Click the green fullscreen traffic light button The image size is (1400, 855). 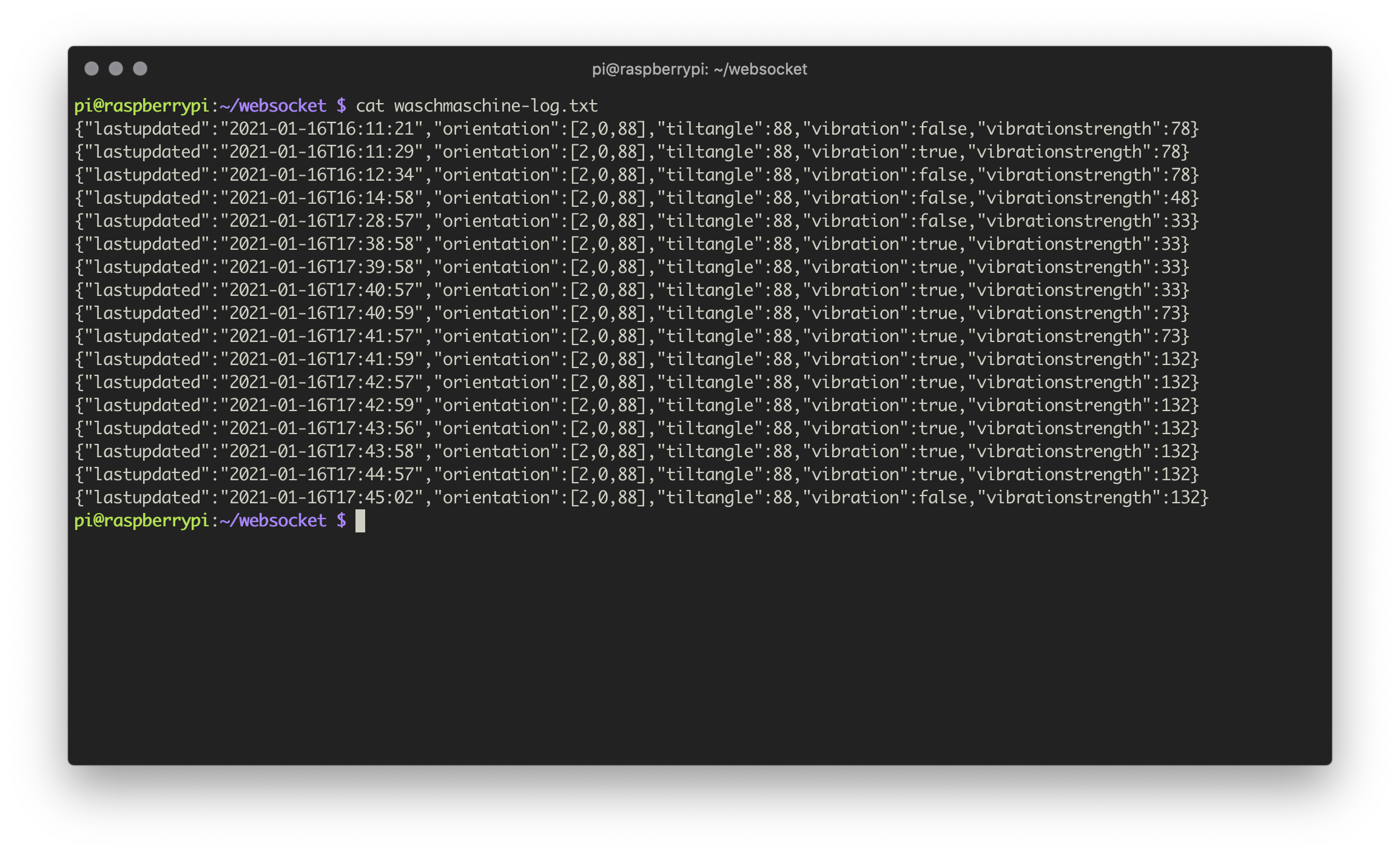[x=140, y=69]
